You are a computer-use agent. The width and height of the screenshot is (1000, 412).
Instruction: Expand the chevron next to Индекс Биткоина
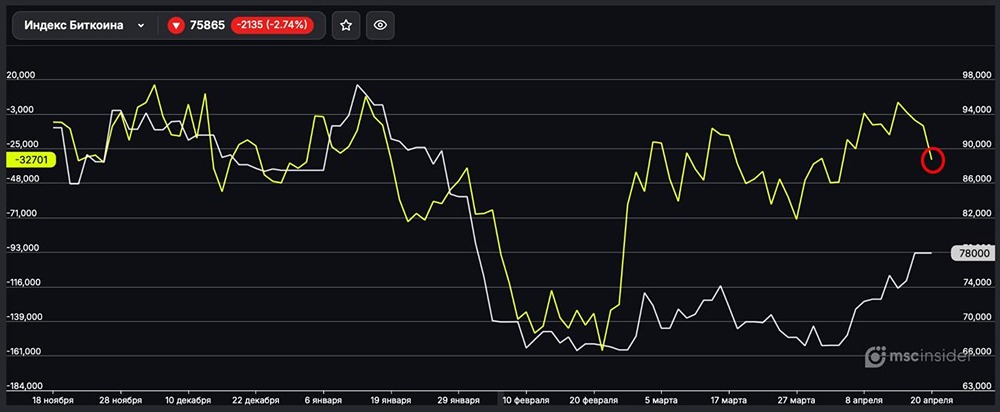(x=141, y=26)
